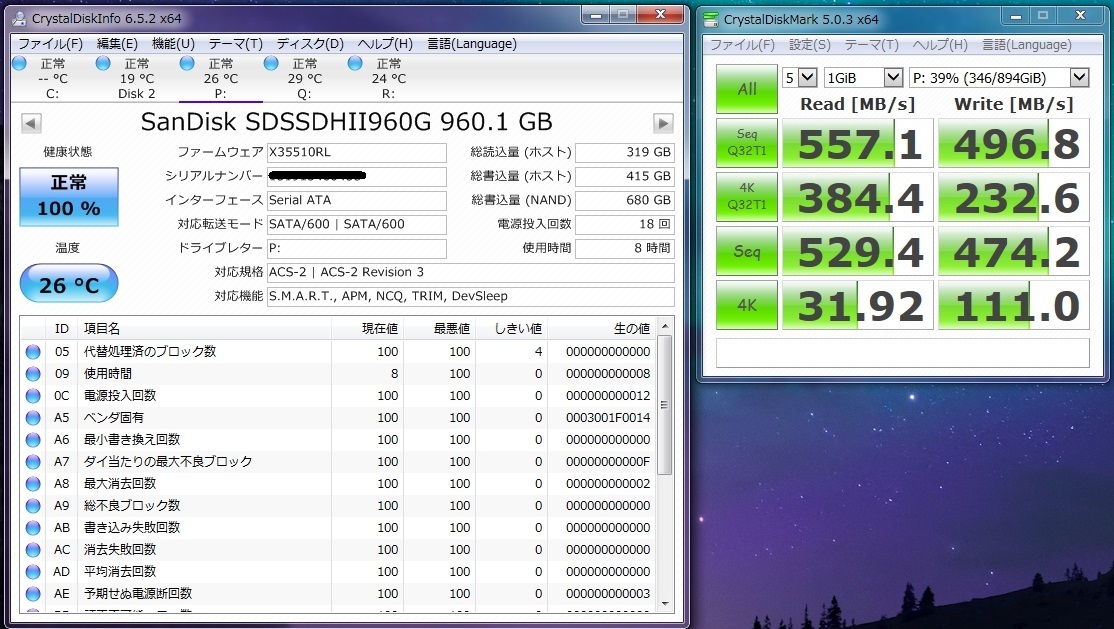Click the next disk right arrow icon
This screenshot has width=1114, height=629.
(x=663, y=123)
